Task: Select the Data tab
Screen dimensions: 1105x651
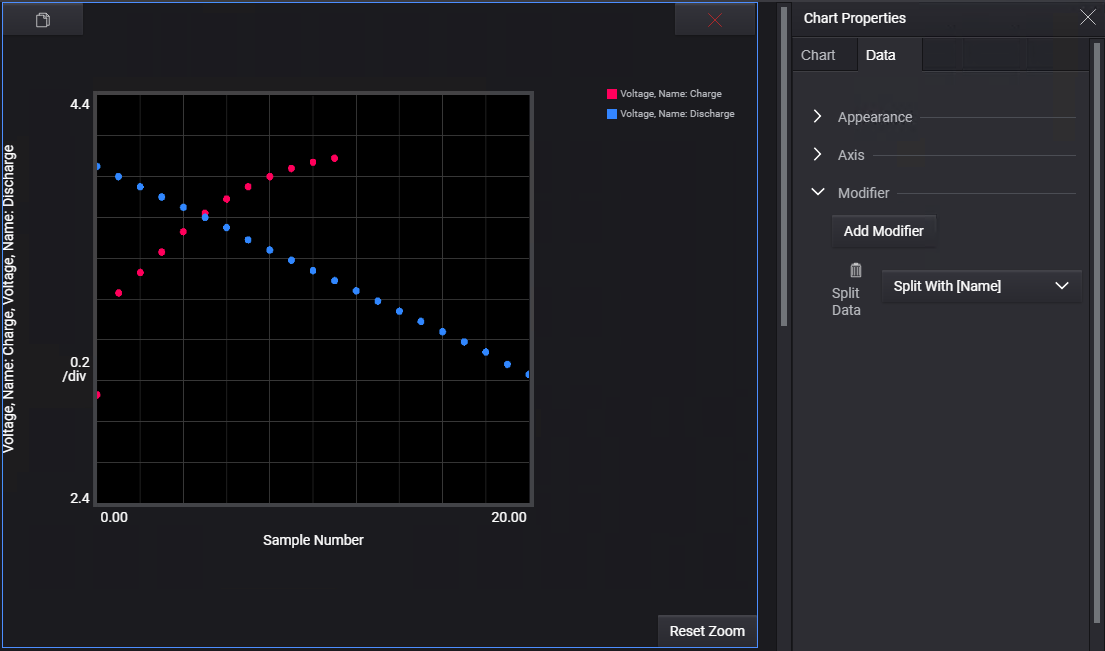Action: (x=880, y=55)
